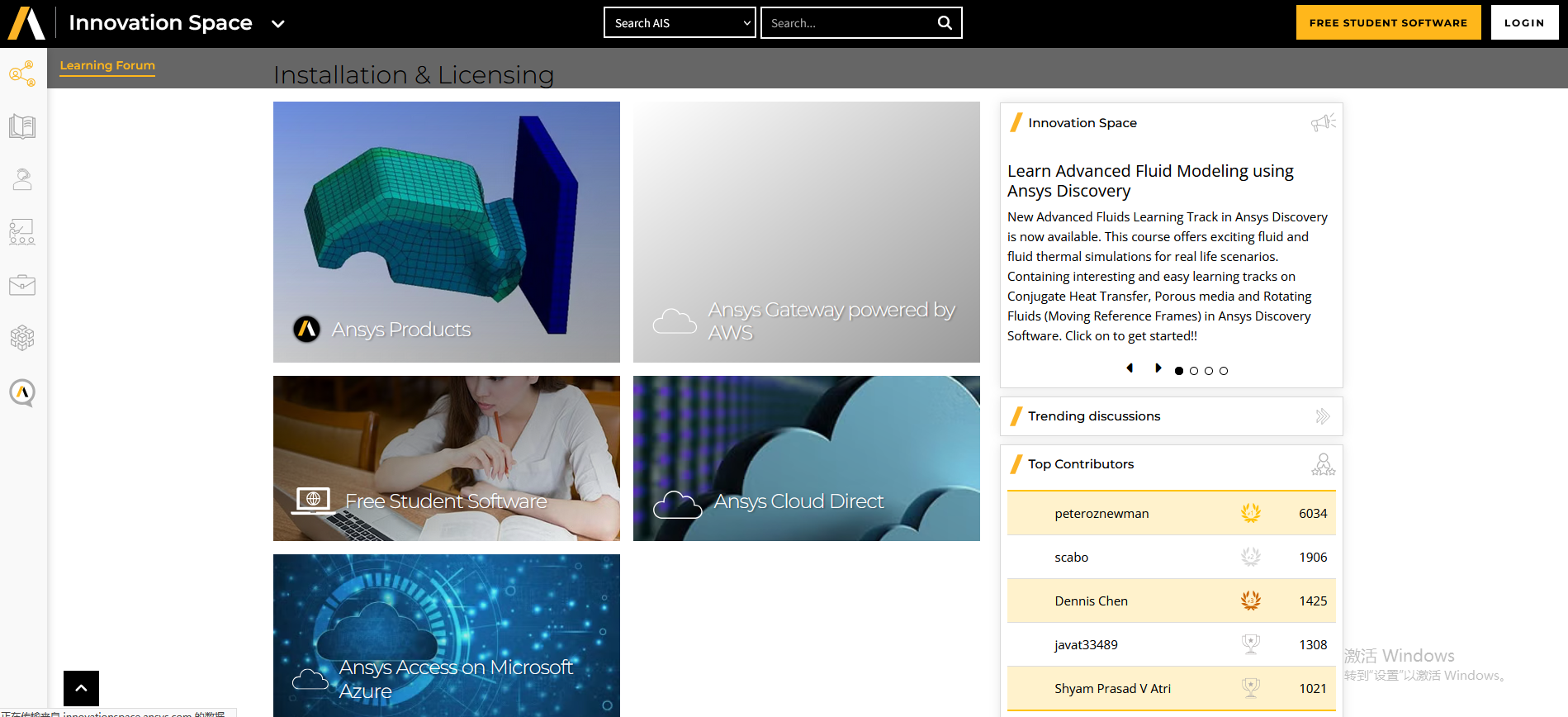The height and width of the screenshot is (717, 1568).
Task: Select the fourth carousel dot indicator
Action: coord(1224,371)
